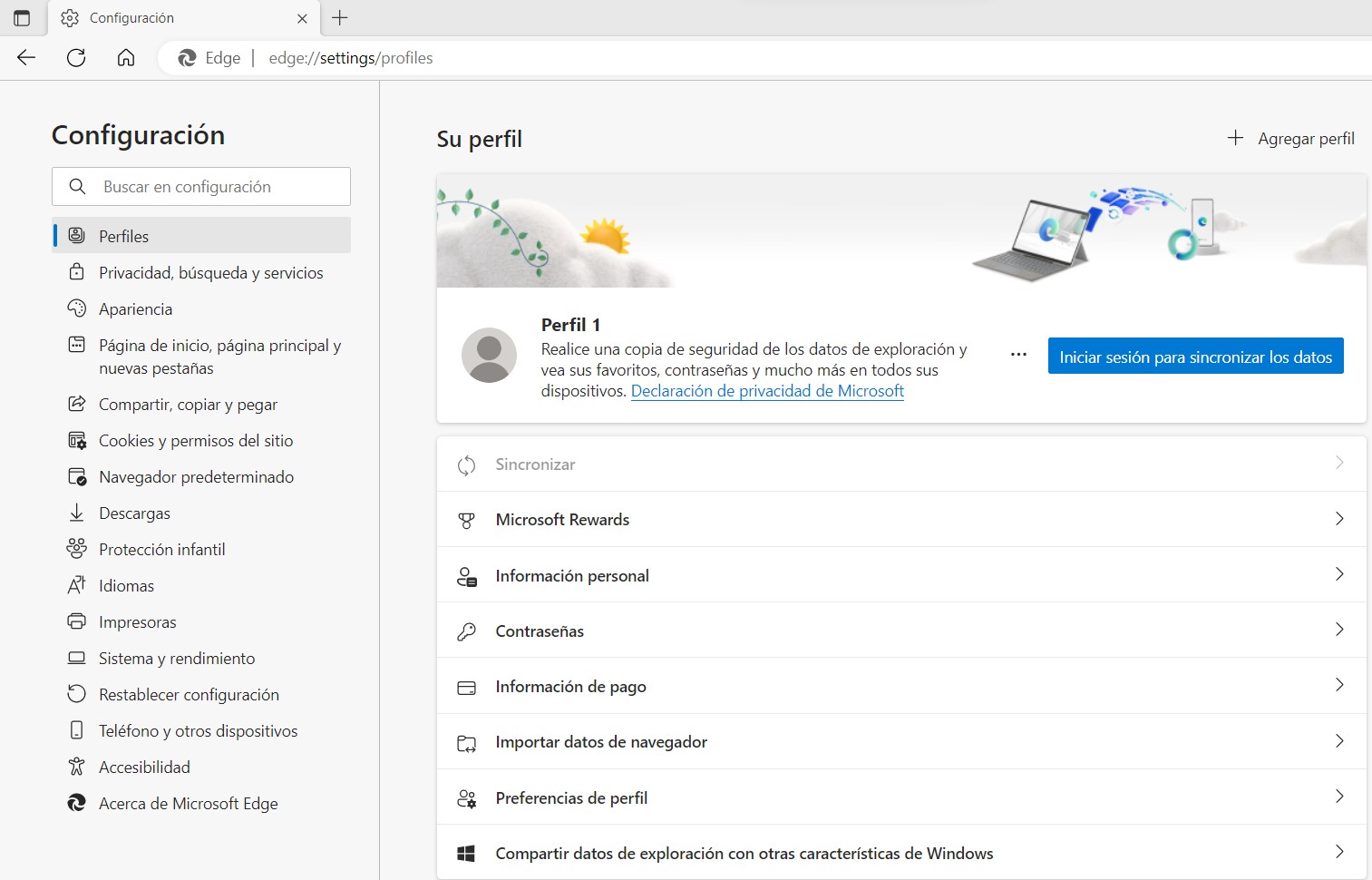Screen dimensions: 1372x880
Task: Click the Información de pago card icon
Action: coord(466,688)
